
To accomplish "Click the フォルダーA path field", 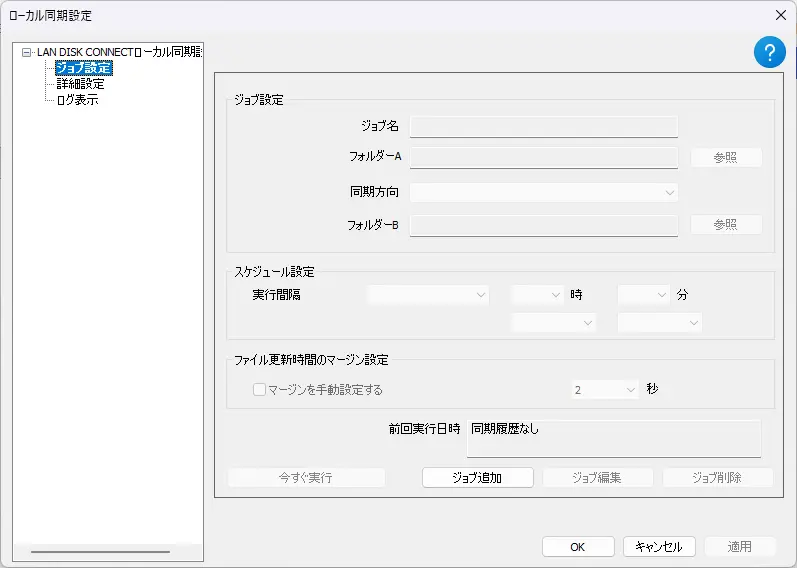I will click(544, 158).
